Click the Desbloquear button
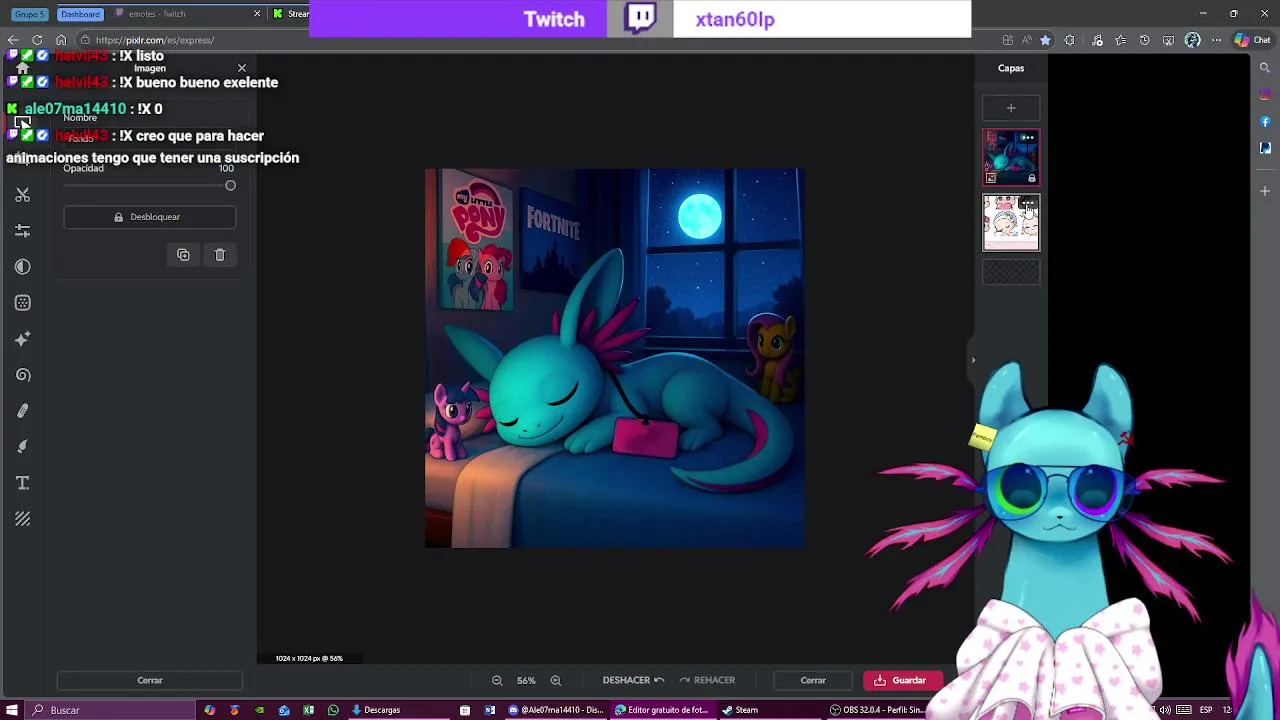 pyautogui.click(x=150, y=217)
